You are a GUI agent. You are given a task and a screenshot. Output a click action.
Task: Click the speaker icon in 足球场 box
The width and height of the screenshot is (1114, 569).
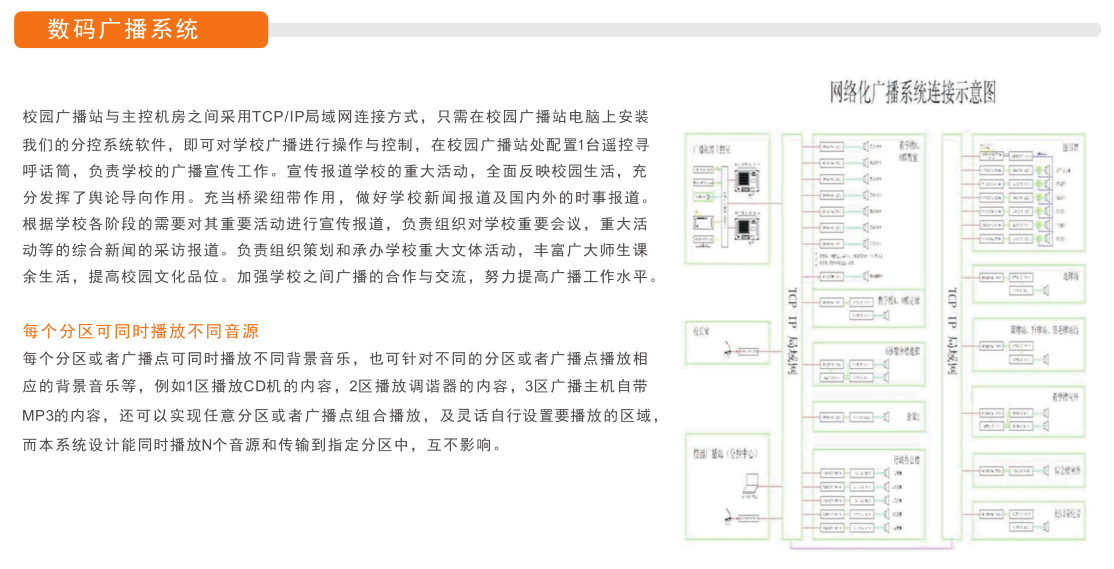(x=1046, y=291)
